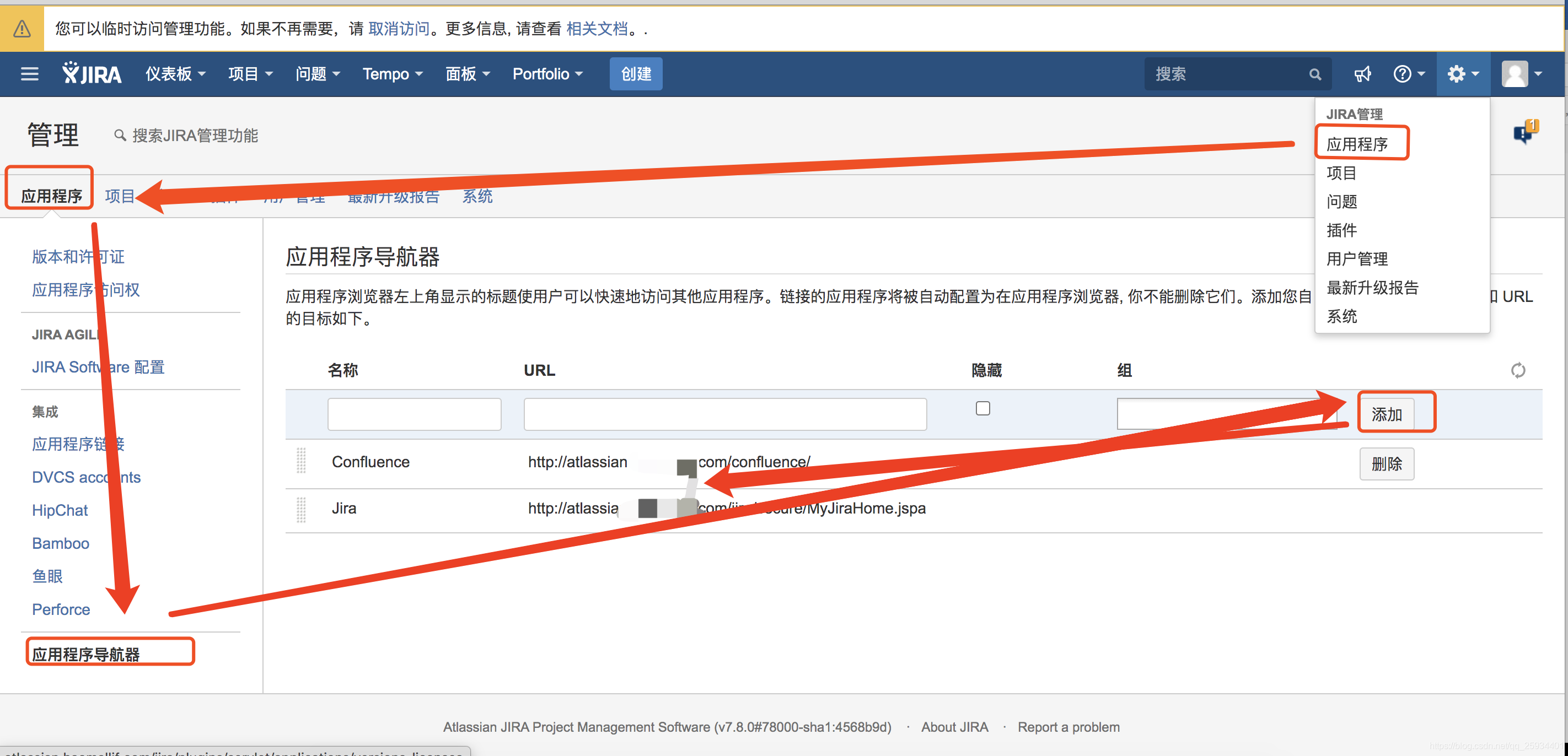
Task: Open Bamboo in sidebar
Action: click(x=60, y=543)
